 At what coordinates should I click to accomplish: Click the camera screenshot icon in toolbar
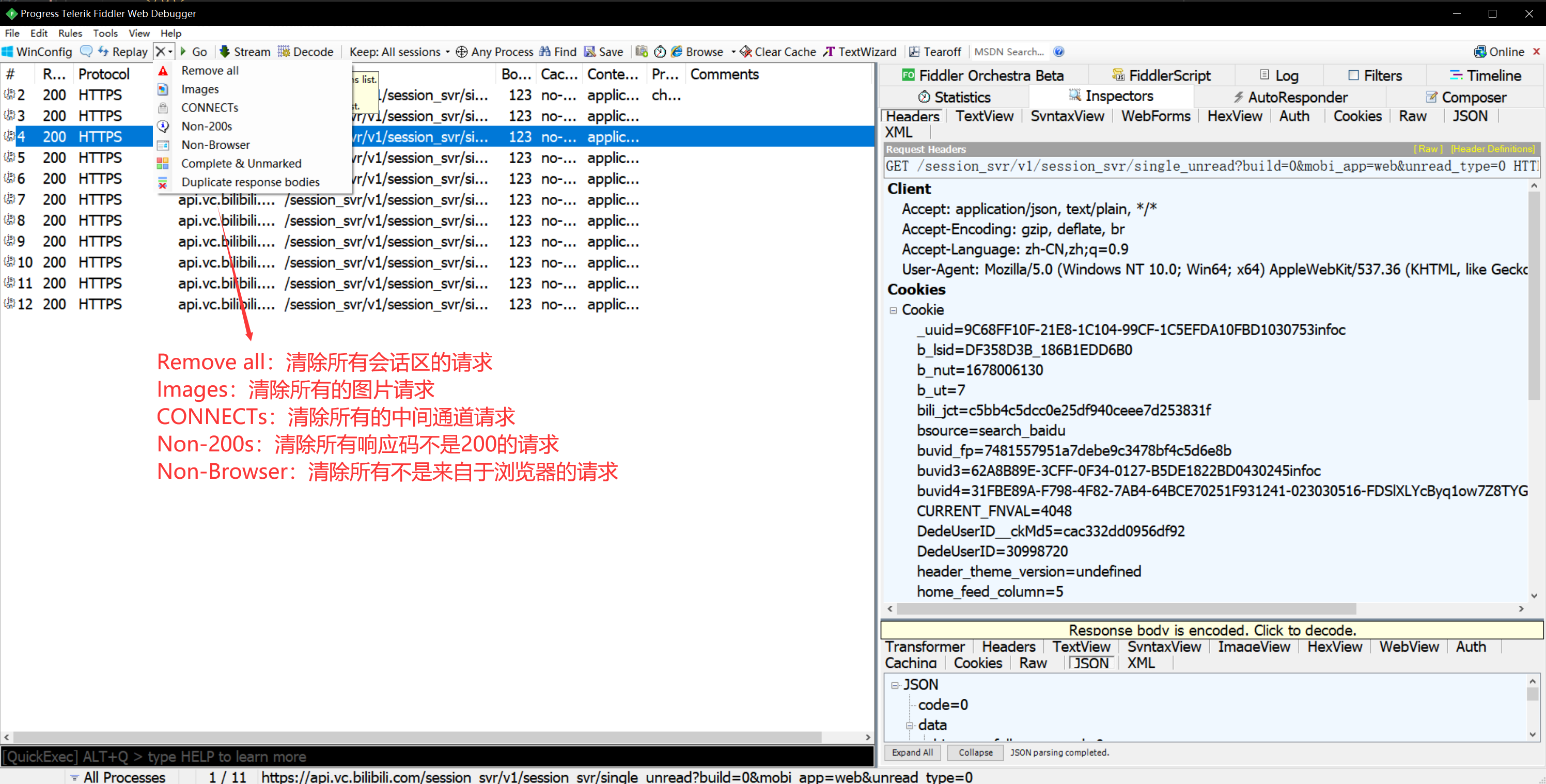click(x=641, y=52)
